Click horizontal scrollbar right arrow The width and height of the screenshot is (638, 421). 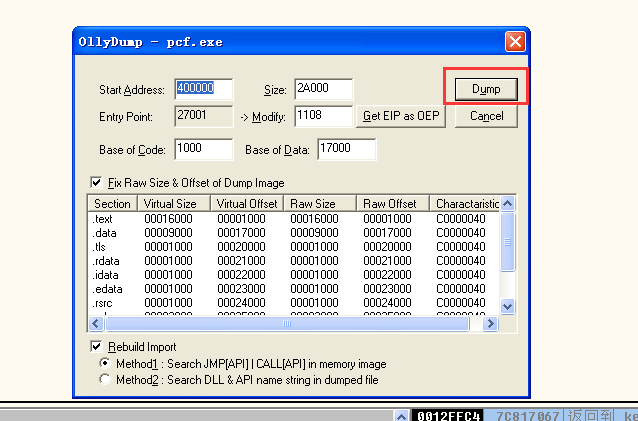click(490, 324)
